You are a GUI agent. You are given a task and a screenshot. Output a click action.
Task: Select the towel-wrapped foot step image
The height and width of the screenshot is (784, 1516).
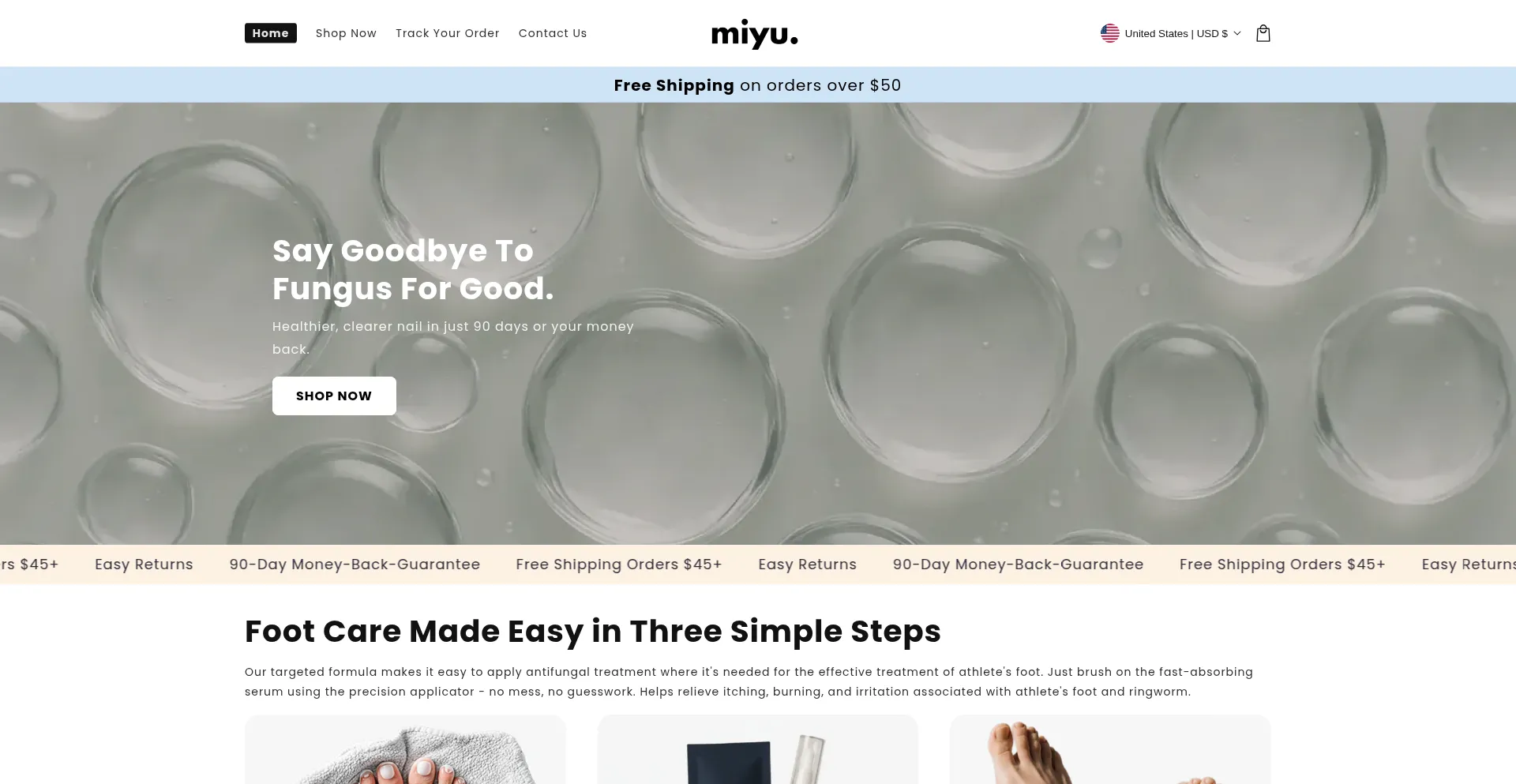tap(405, 749)
